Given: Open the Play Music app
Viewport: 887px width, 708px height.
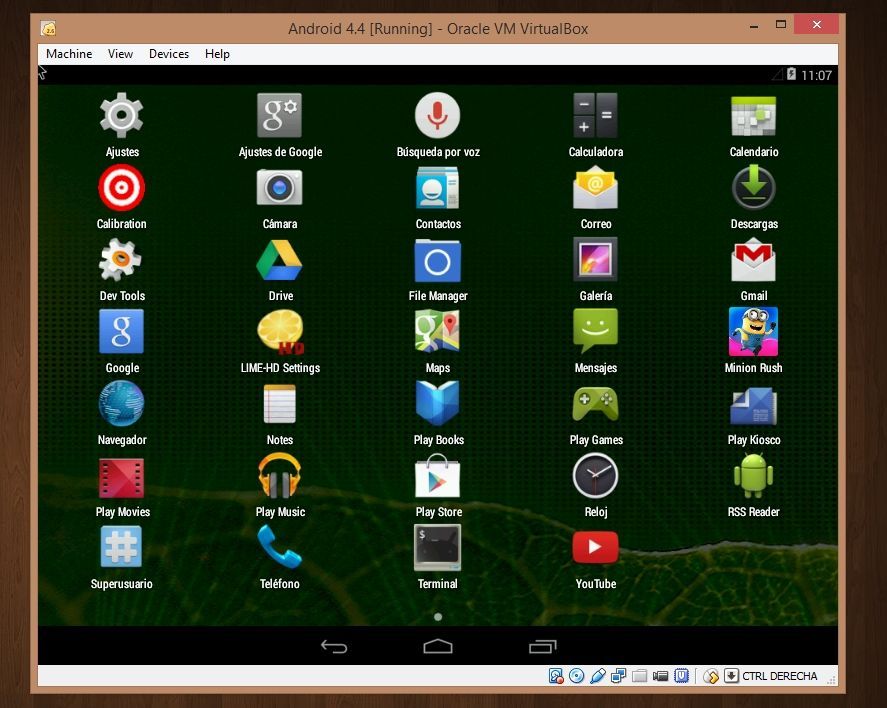Looking at the screenshot, I should [x=279, y=476].
